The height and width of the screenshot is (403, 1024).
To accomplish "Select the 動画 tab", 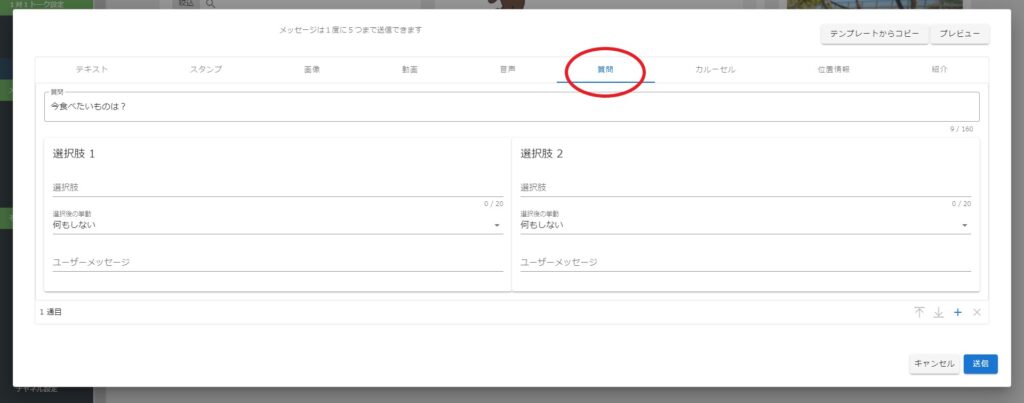I will [x=408, y=70].
